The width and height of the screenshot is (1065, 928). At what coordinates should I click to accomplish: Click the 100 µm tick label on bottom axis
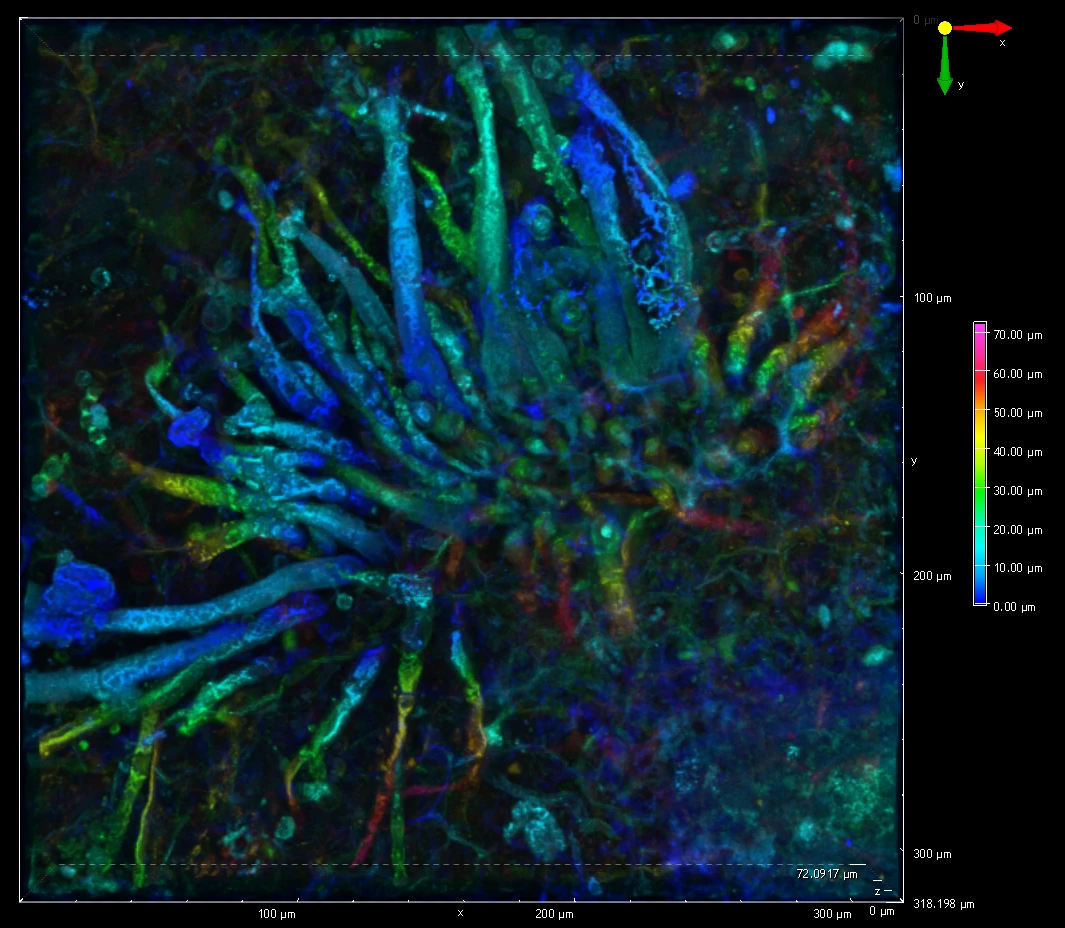coord(276,914)
